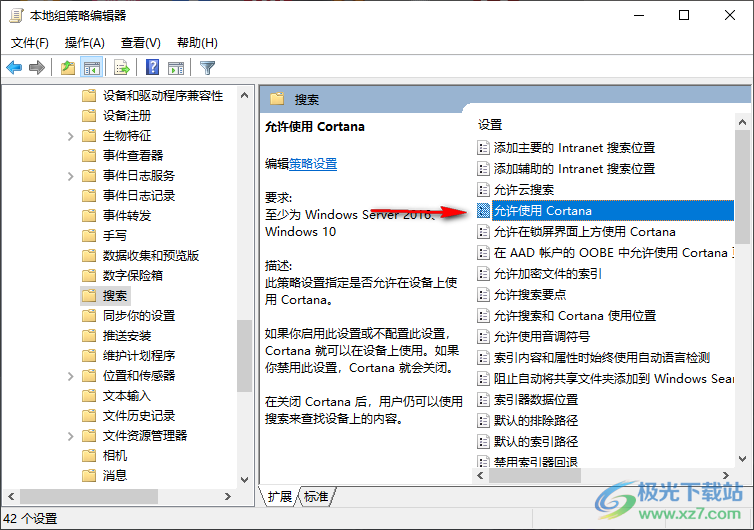This screenshot has height=530, width=754.
Task: Switch to the 扩展 tab
Action: (279, 496)
